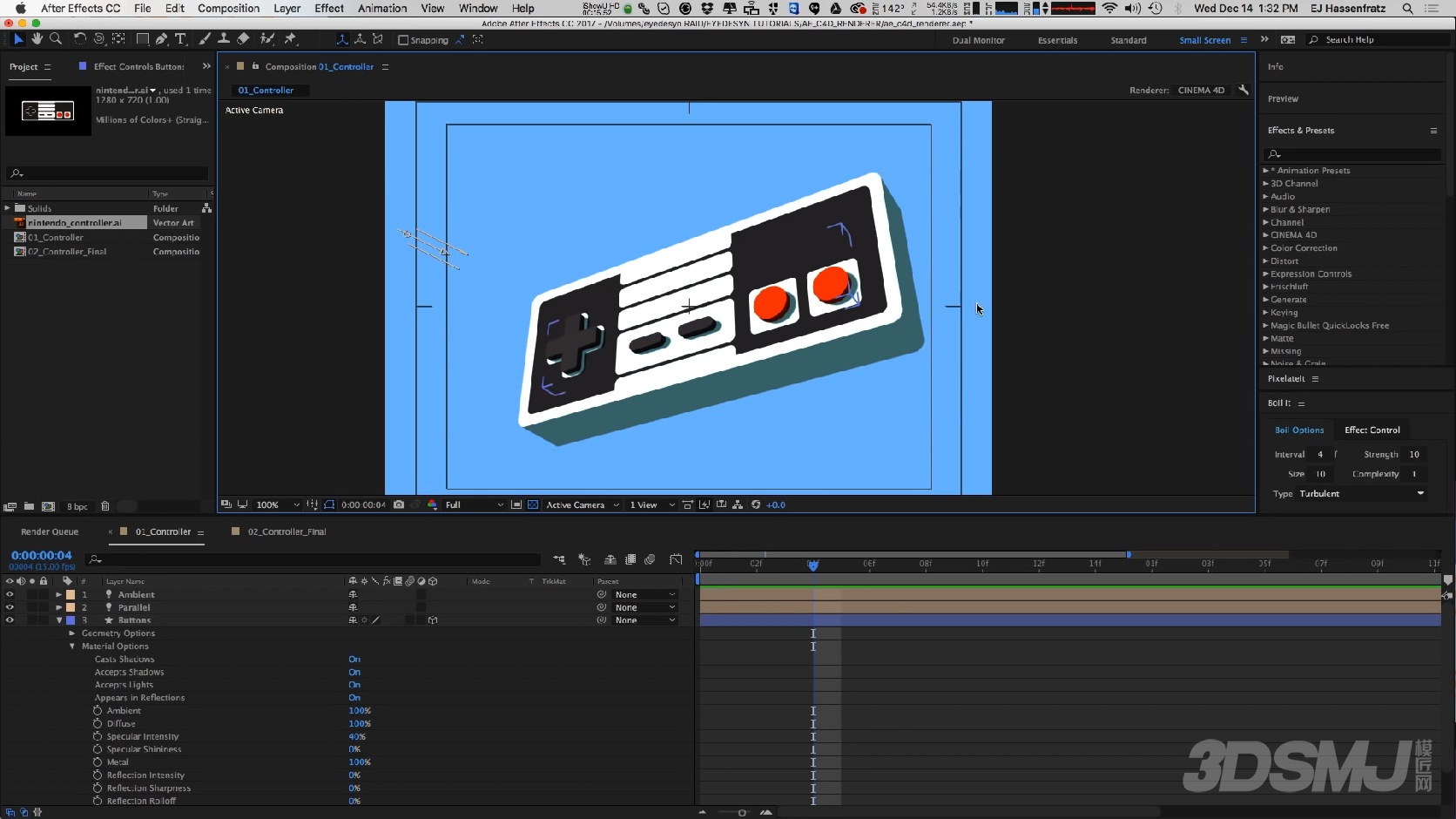The image size is (1456, 819).
Task: Collapse Material Options group
Action: point(72,646)
